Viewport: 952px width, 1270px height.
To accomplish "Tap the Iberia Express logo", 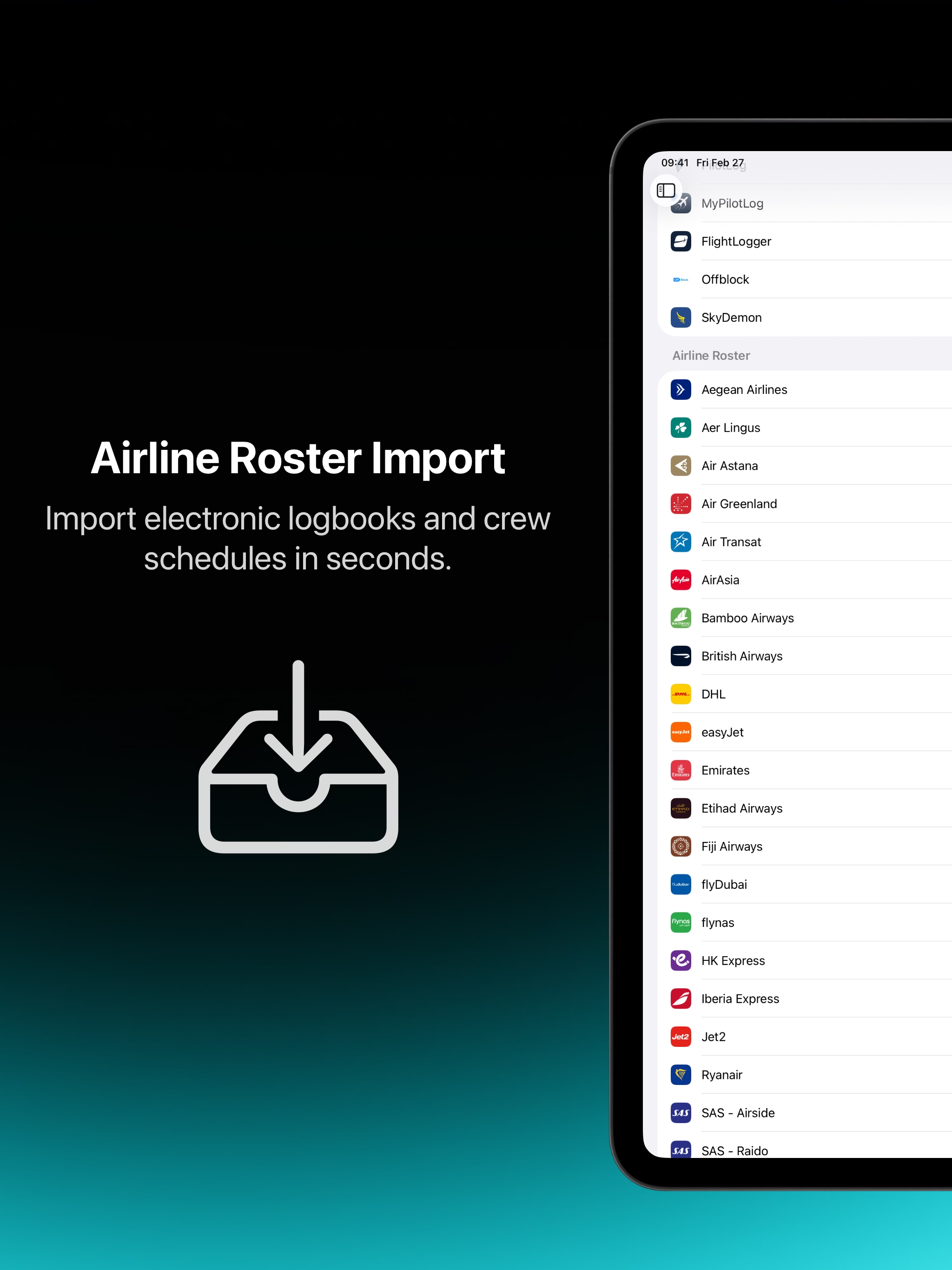I will (681, 999).
